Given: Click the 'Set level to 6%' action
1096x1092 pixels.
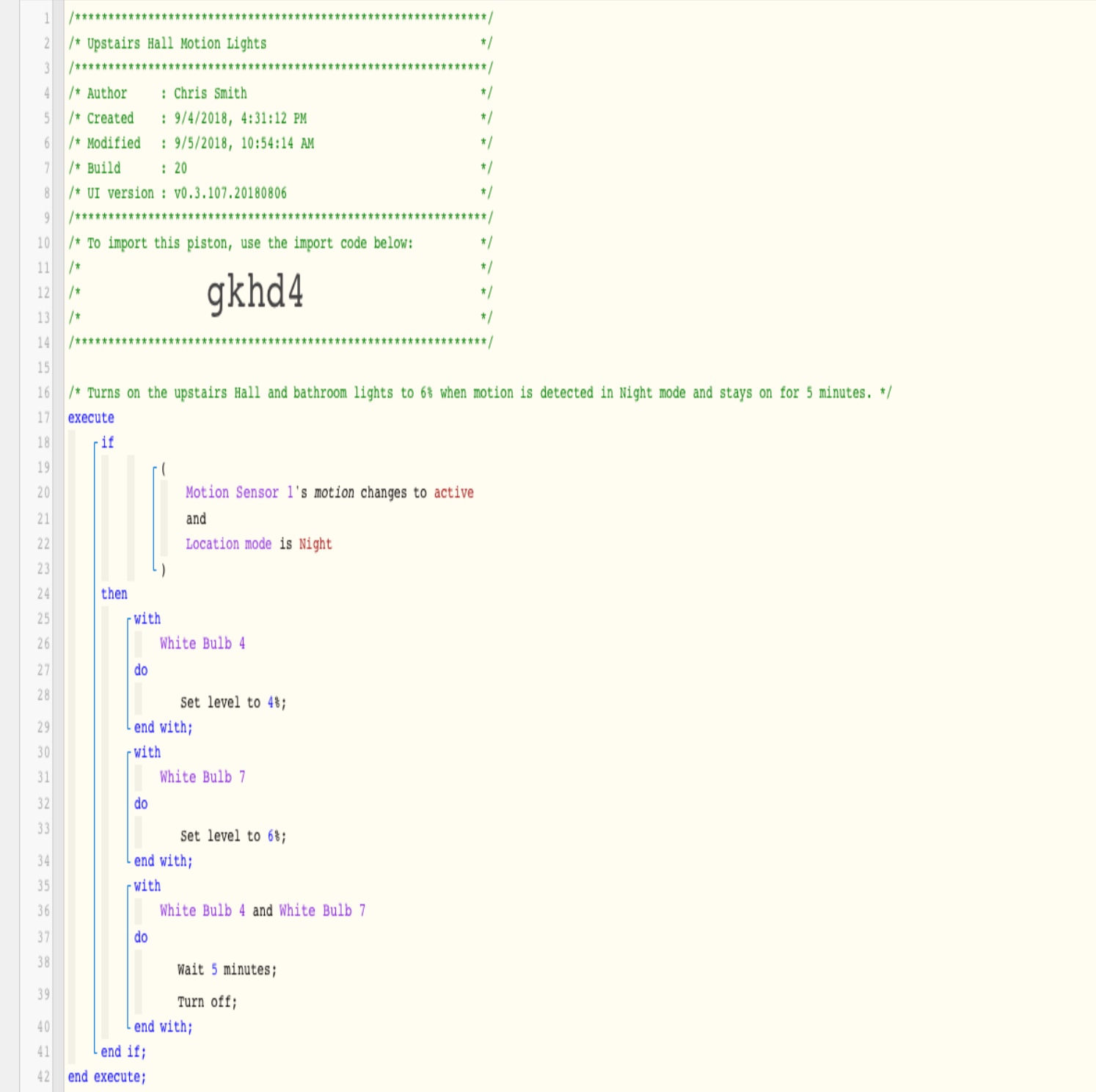Looking at the screenshot, I should pos(233,836).
